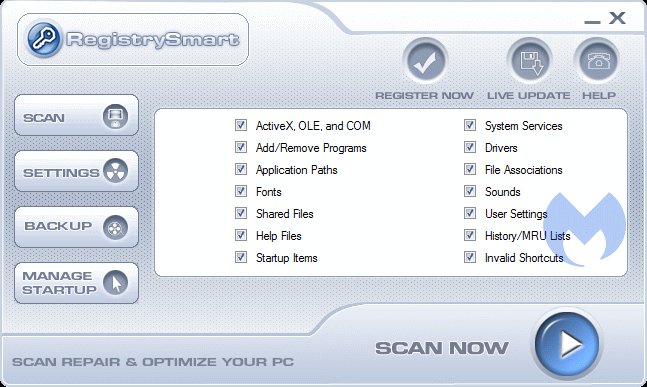Uncheck ActiveX, OLE, and COM

(x=241, y=125)
